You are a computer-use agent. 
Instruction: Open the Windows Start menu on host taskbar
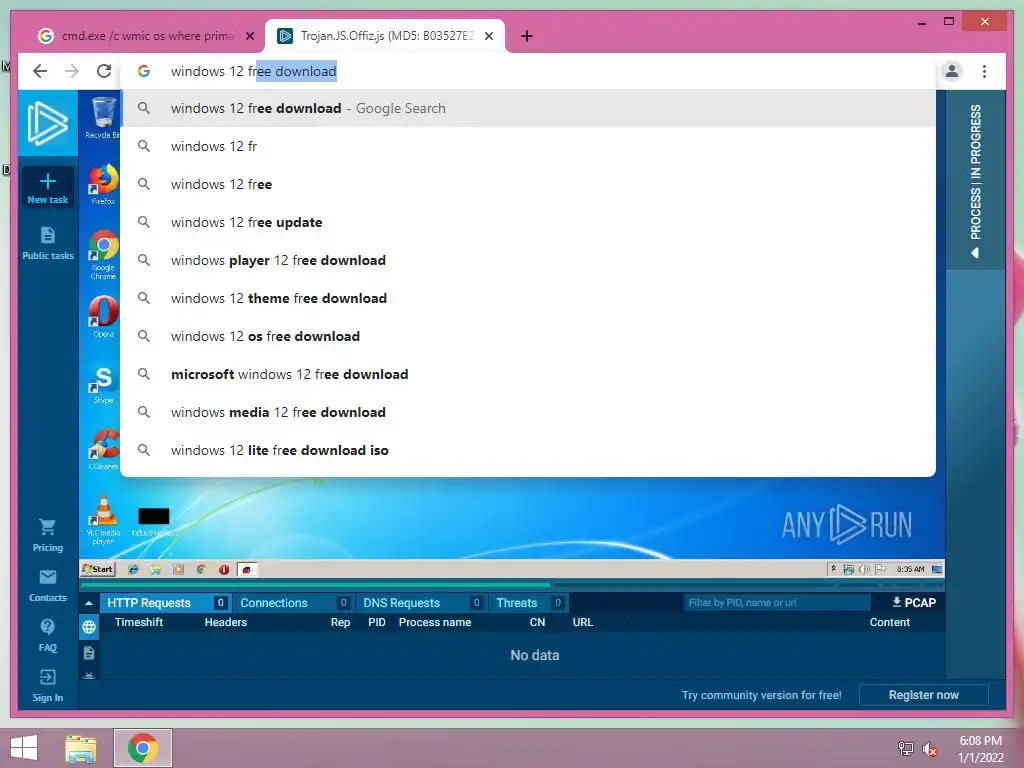tap(24, 748)
